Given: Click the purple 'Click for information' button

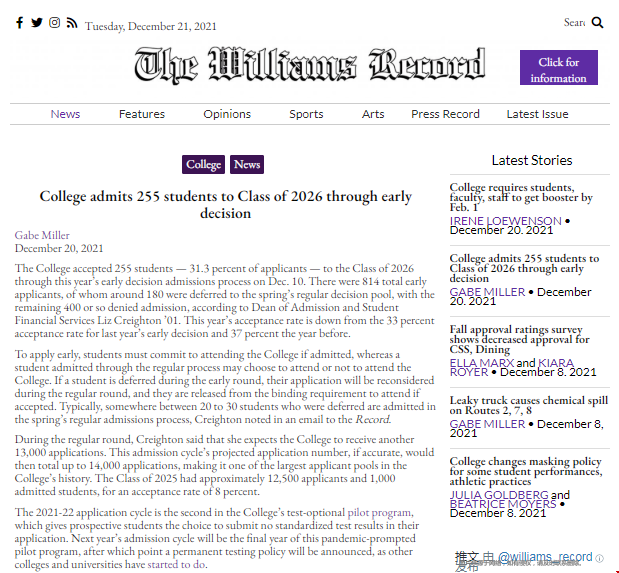Looking at the screenshot, I should (x=559, y=68).
